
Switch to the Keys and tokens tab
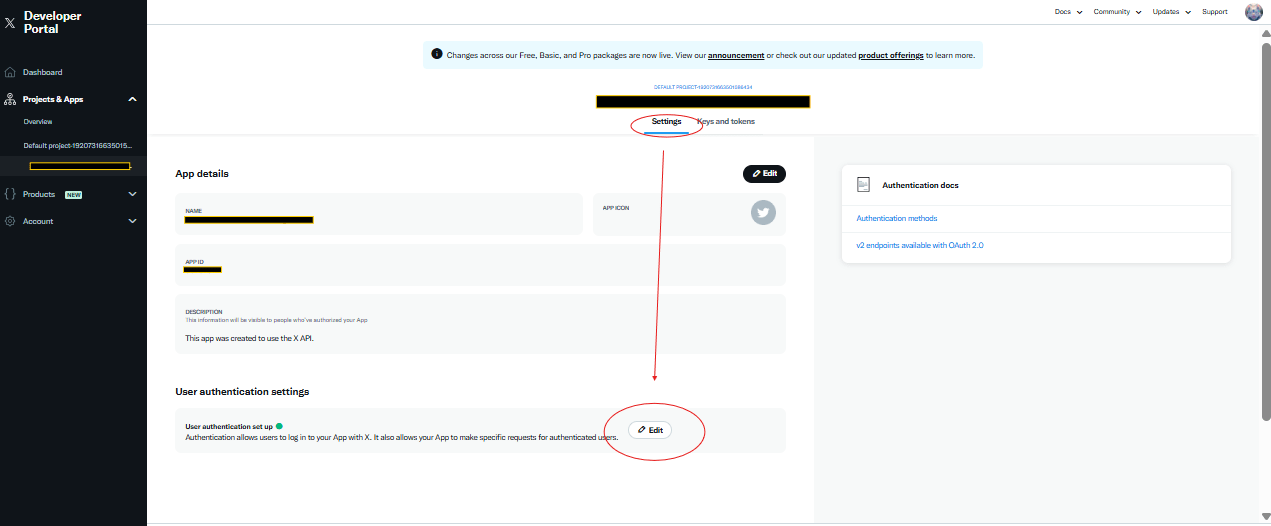point(726,122)
